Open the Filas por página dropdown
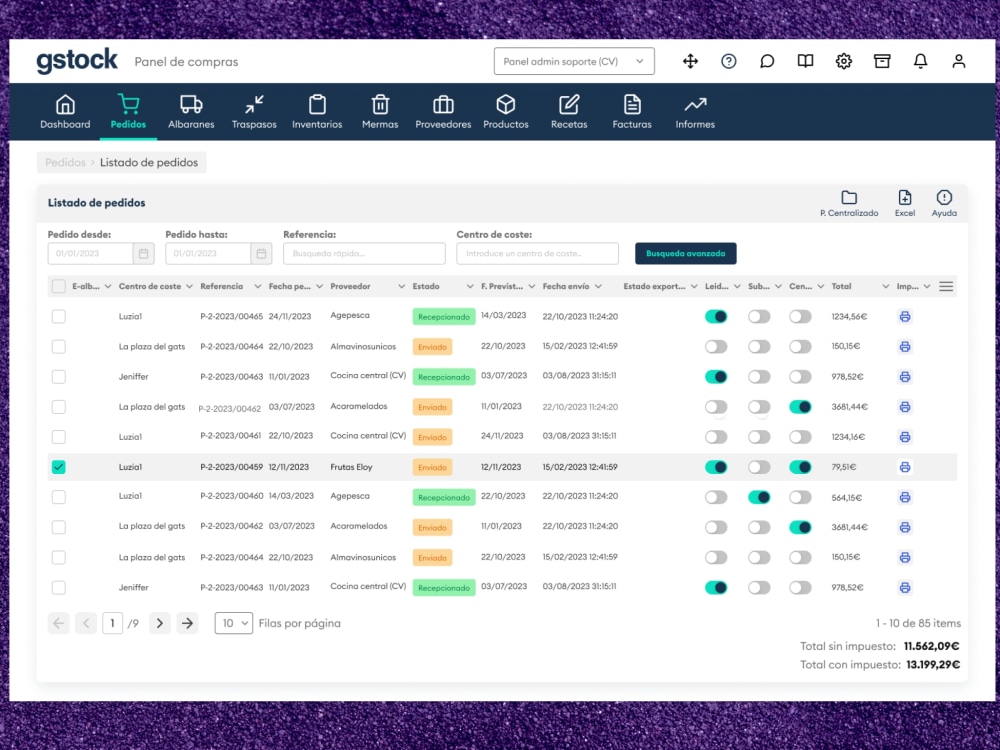Viewport: 1000px width, 750px height. (x=233, y=622)
